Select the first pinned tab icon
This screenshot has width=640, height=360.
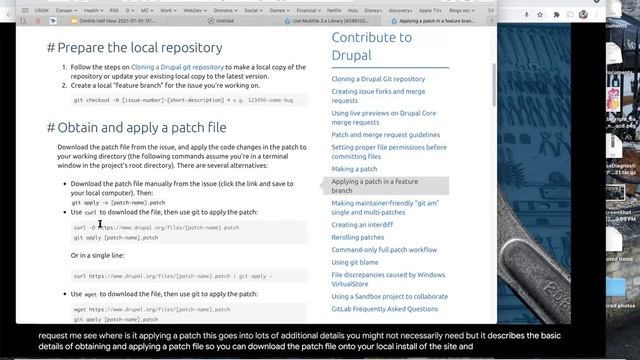click(23, 21)
